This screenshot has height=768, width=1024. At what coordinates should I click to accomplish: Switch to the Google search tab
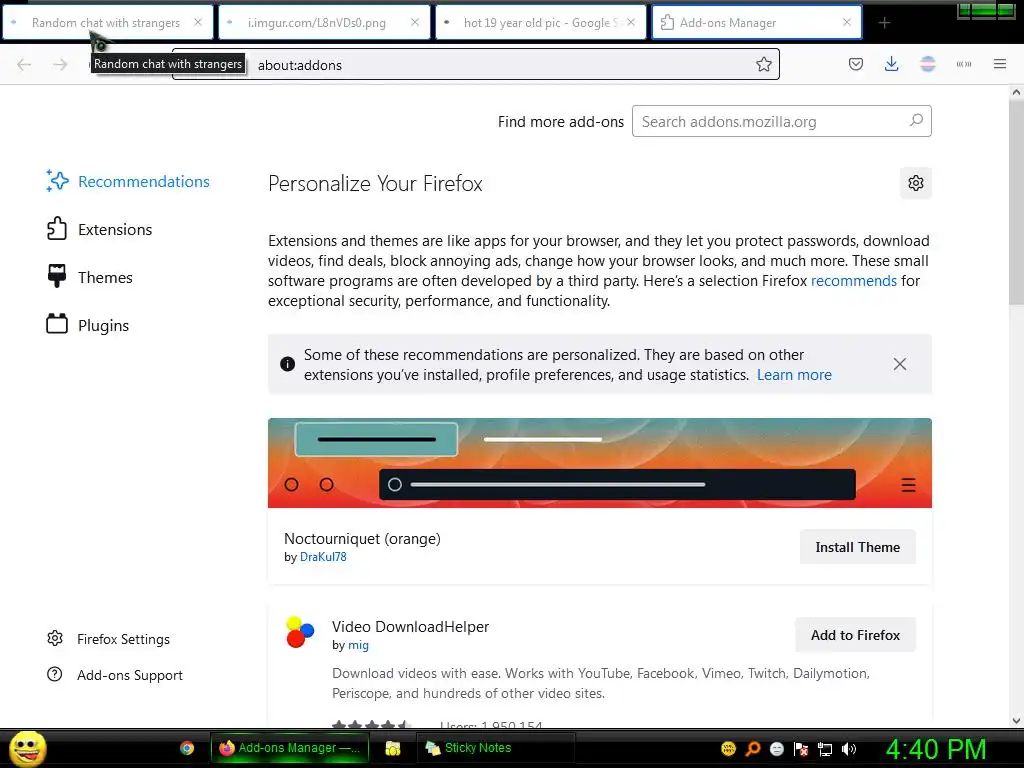pos(540,22)
